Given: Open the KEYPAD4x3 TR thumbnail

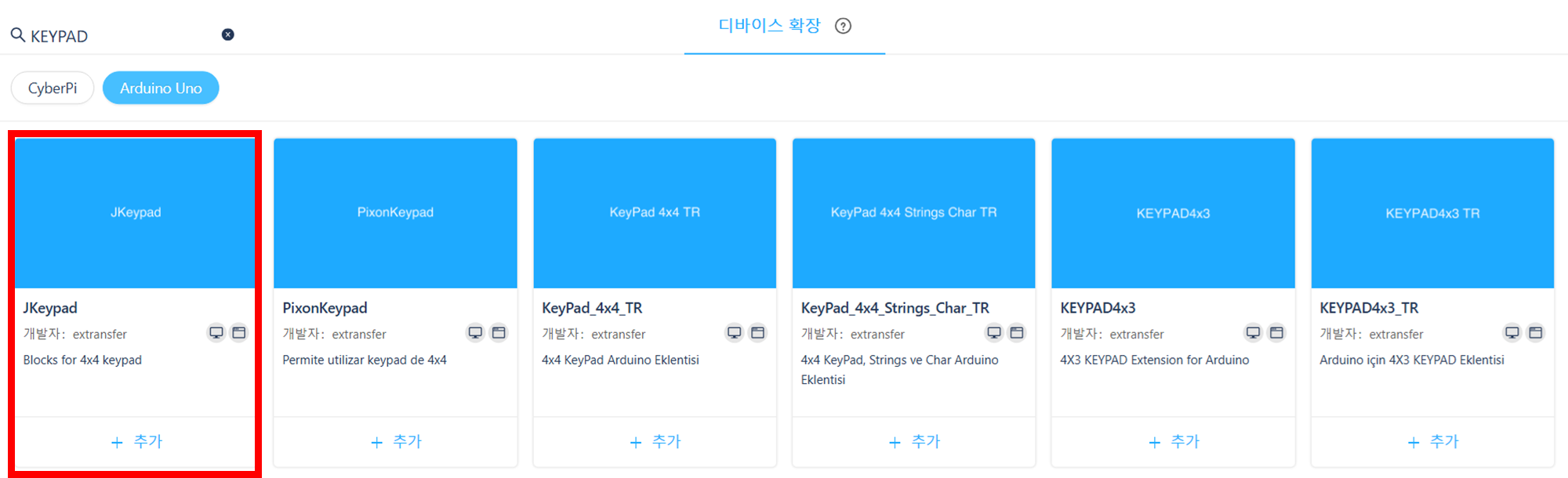Looking at the screenshot, I should pos(1432,213).
